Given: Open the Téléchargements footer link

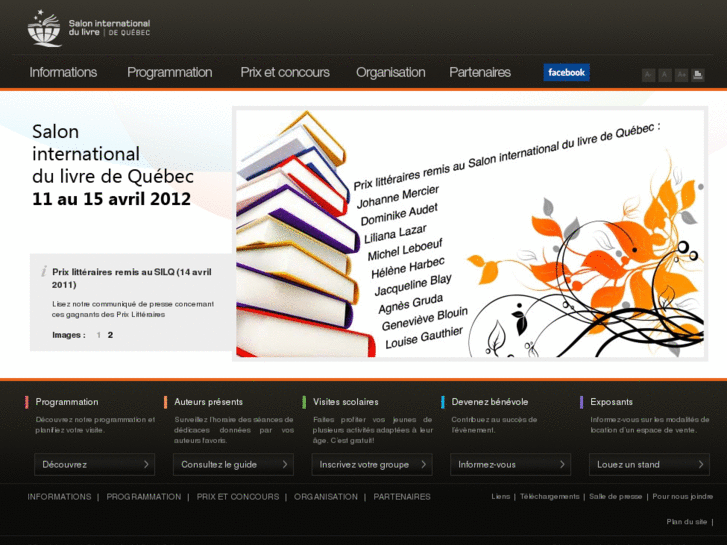Looking at the screenshot, I should [x=549, y=496].
